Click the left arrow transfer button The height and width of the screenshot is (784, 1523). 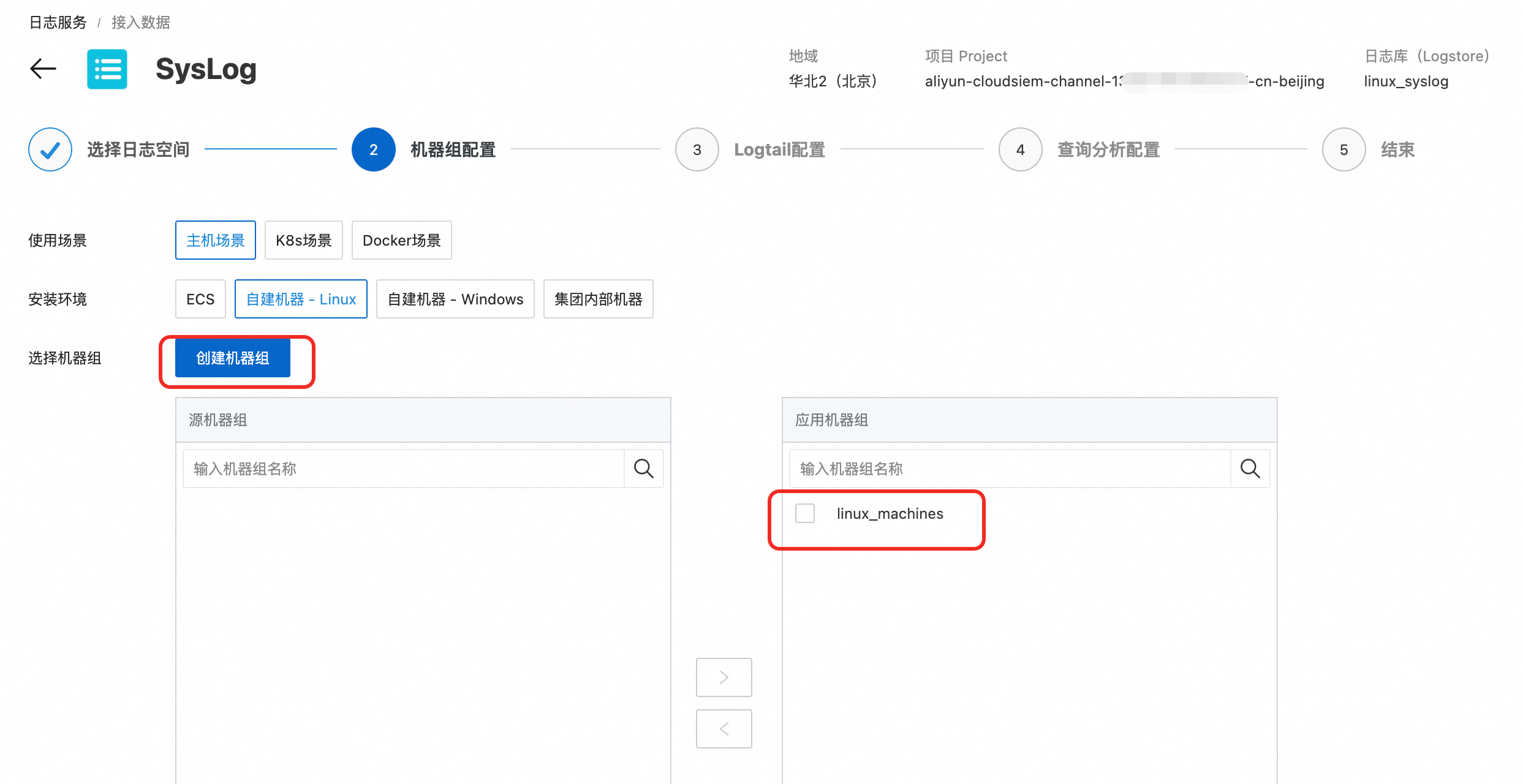tap(724, 729)
